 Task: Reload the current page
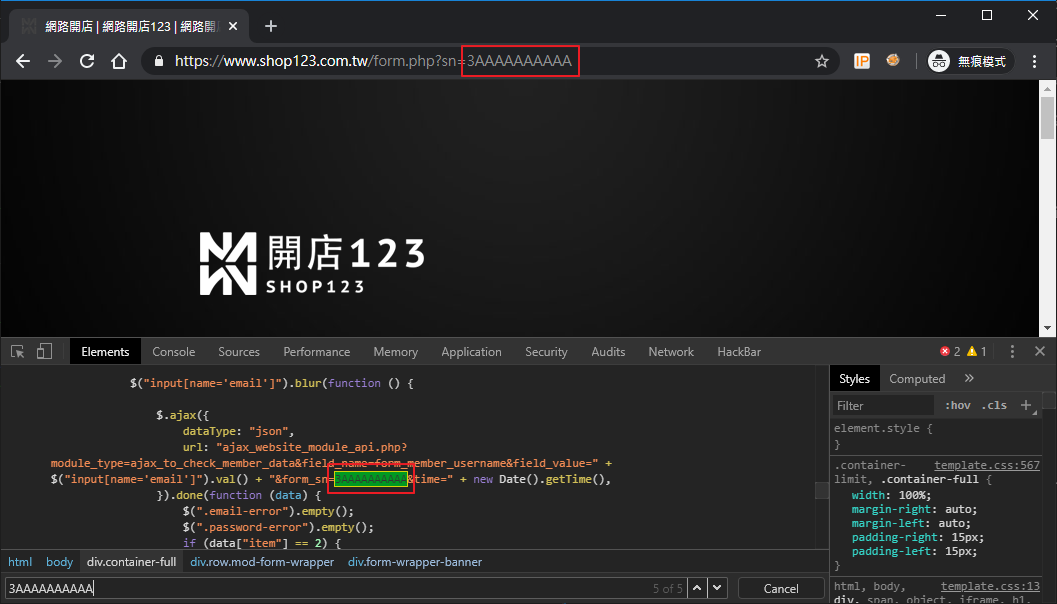pyautogui.click(x=87, y=61)
